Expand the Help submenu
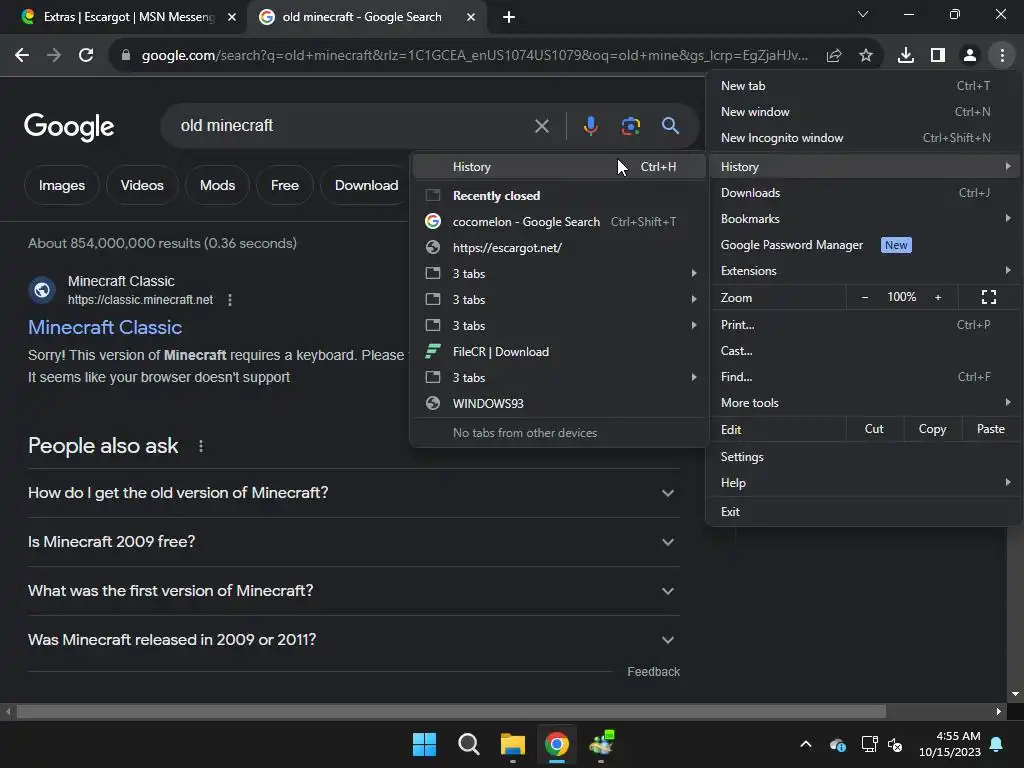This screenshot has width=1024, height=768. coord(864,483)
